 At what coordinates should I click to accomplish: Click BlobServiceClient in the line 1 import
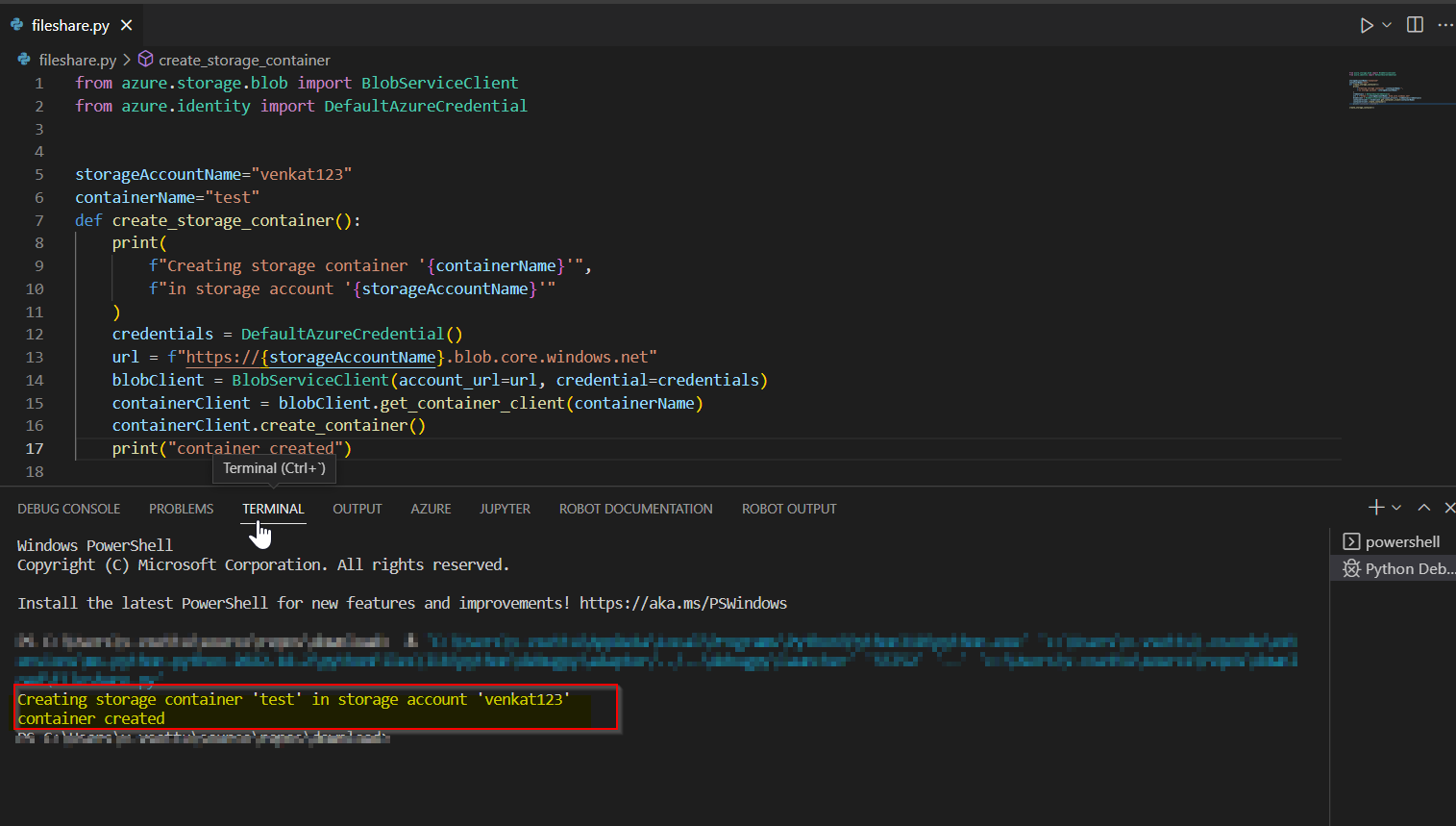click(x=439, y=83)
